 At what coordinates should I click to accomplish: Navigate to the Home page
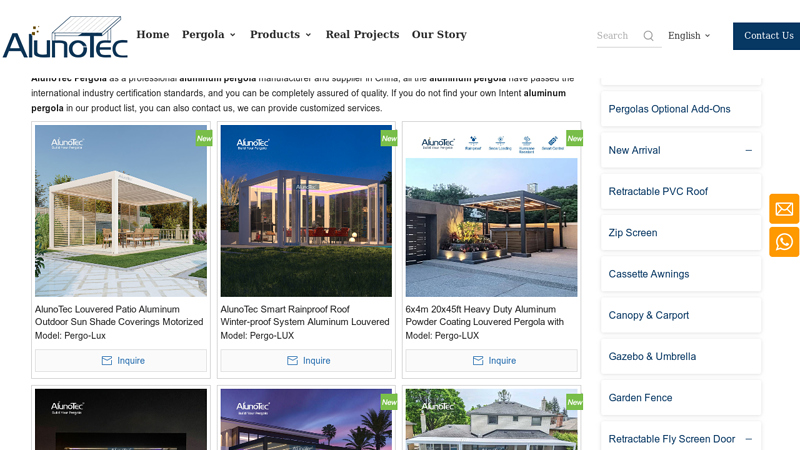click(x=153, y=35)
